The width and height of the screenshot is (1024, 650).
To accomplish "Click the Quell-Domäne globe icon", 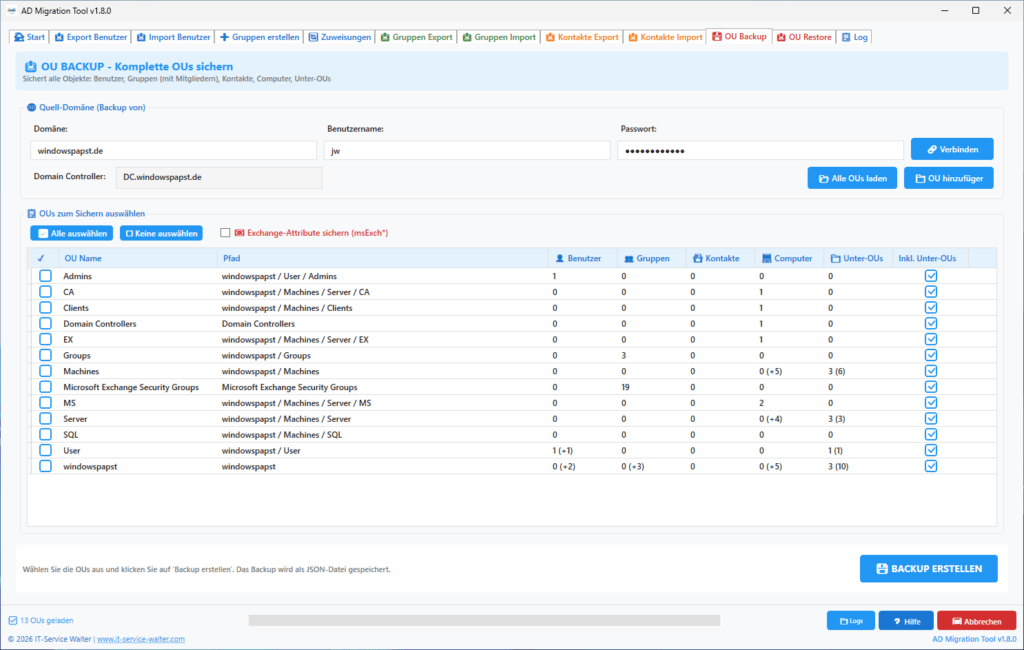I will 31,108.
